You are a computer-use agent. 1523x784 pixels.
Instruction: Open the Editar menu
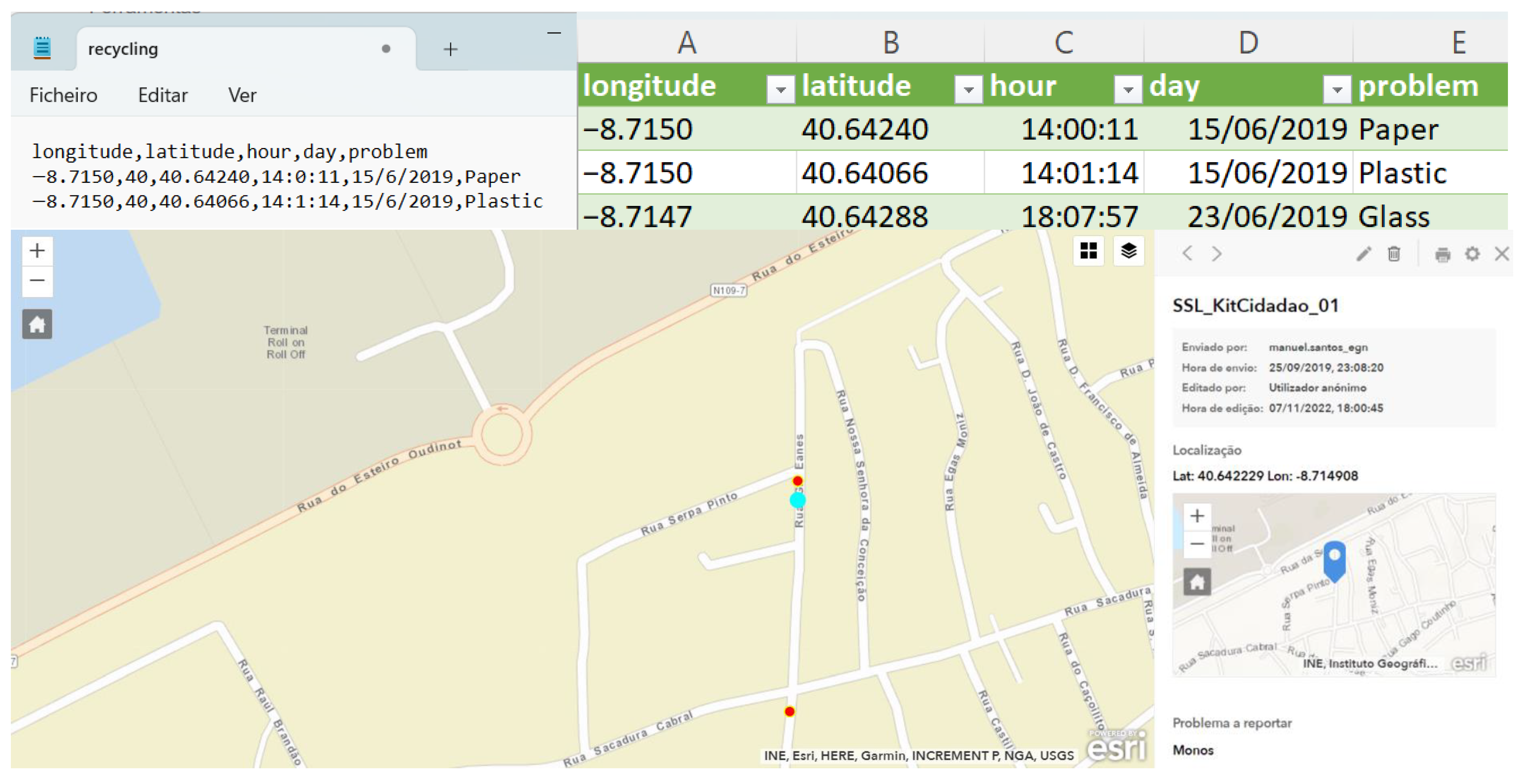163,95
